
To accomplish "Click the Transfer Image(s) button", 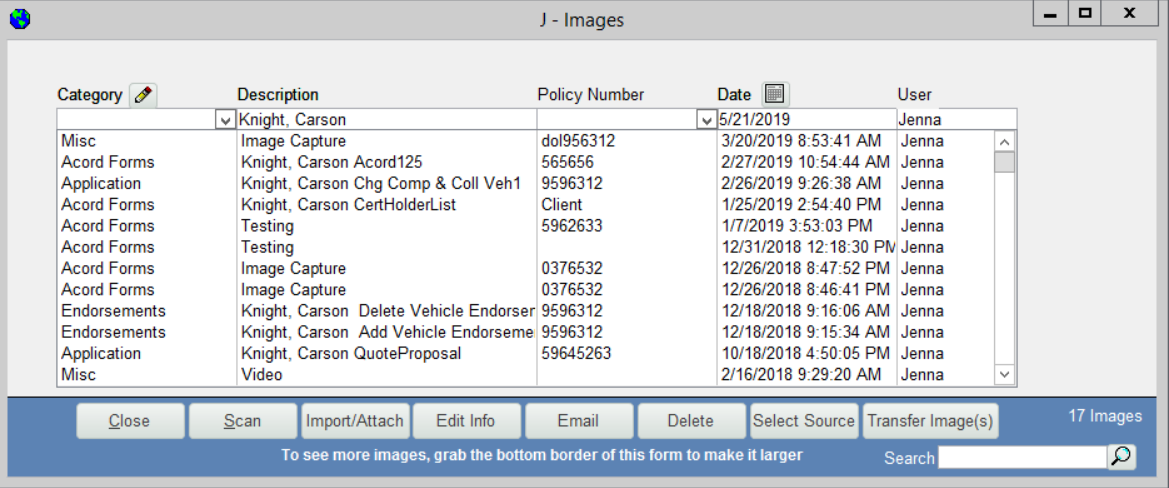I will [930, 421].
